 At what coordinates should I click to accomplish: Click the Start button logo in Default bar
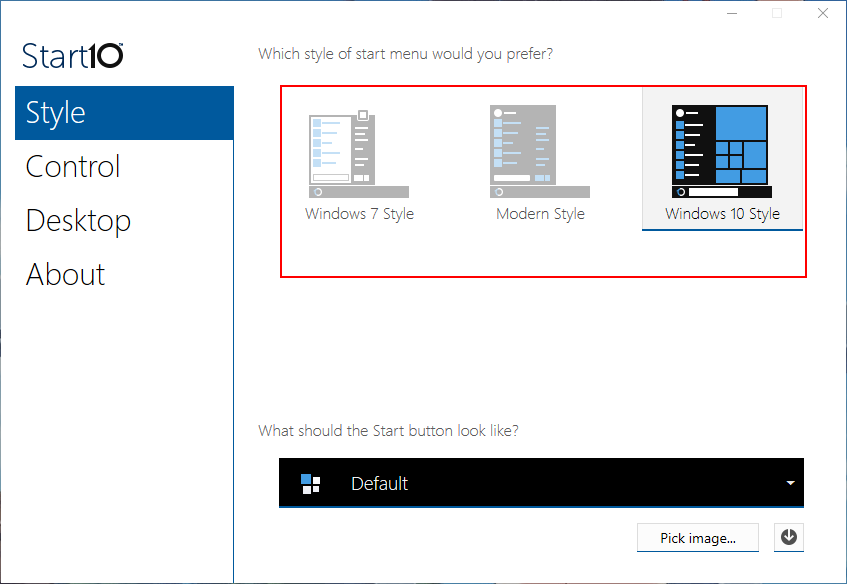pos(311,484)
